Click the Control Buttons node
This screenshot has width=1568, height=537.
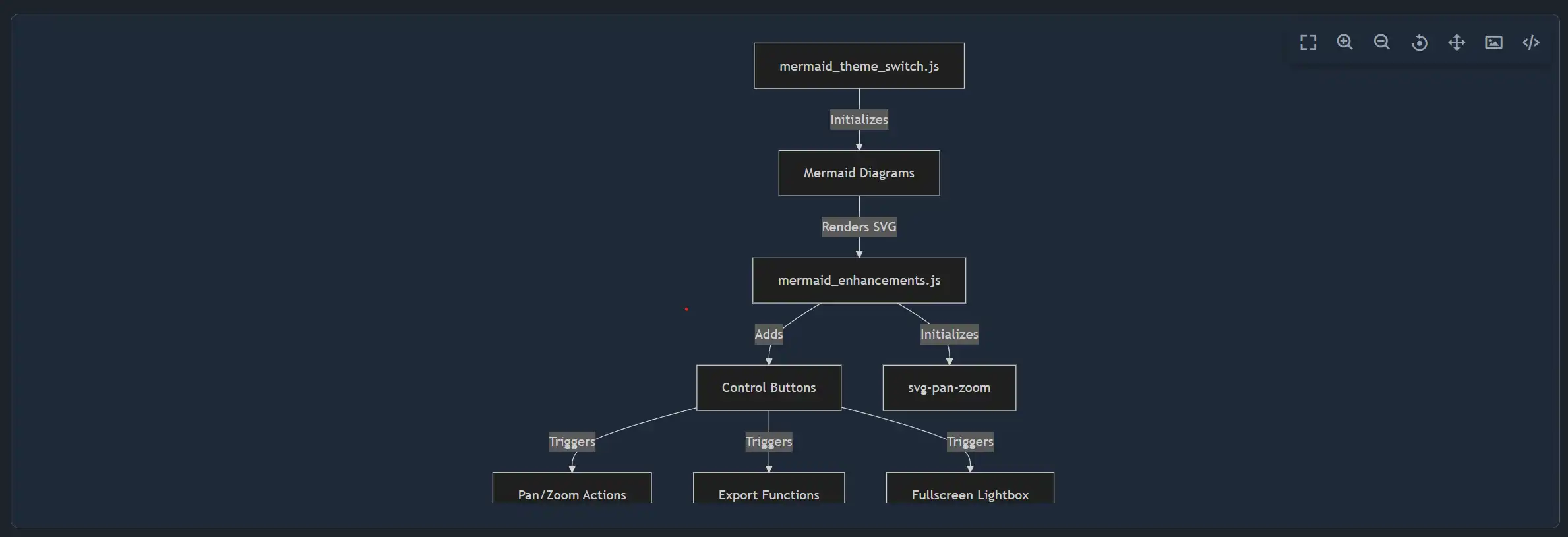pos(768,388)
